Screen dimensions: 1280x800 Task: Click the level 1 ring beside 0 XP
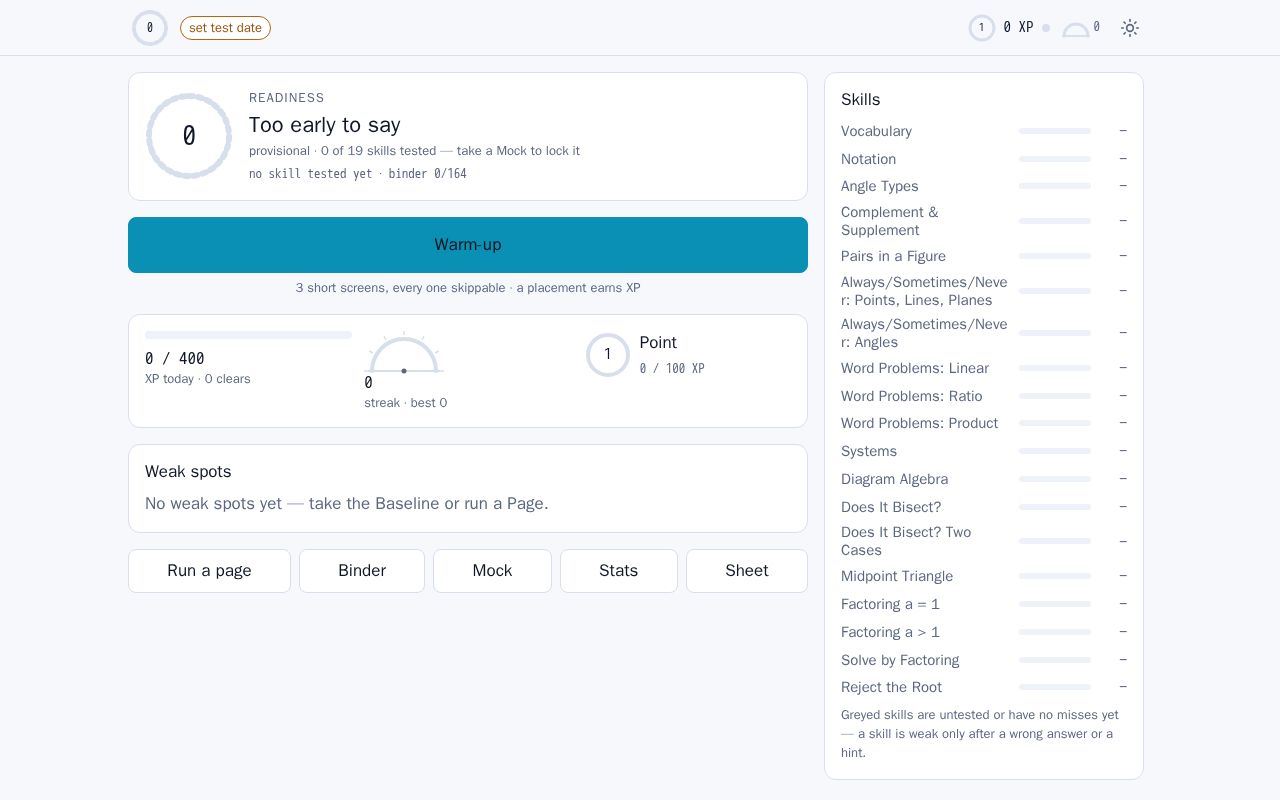pyautogui.click(x=982, y=28)
